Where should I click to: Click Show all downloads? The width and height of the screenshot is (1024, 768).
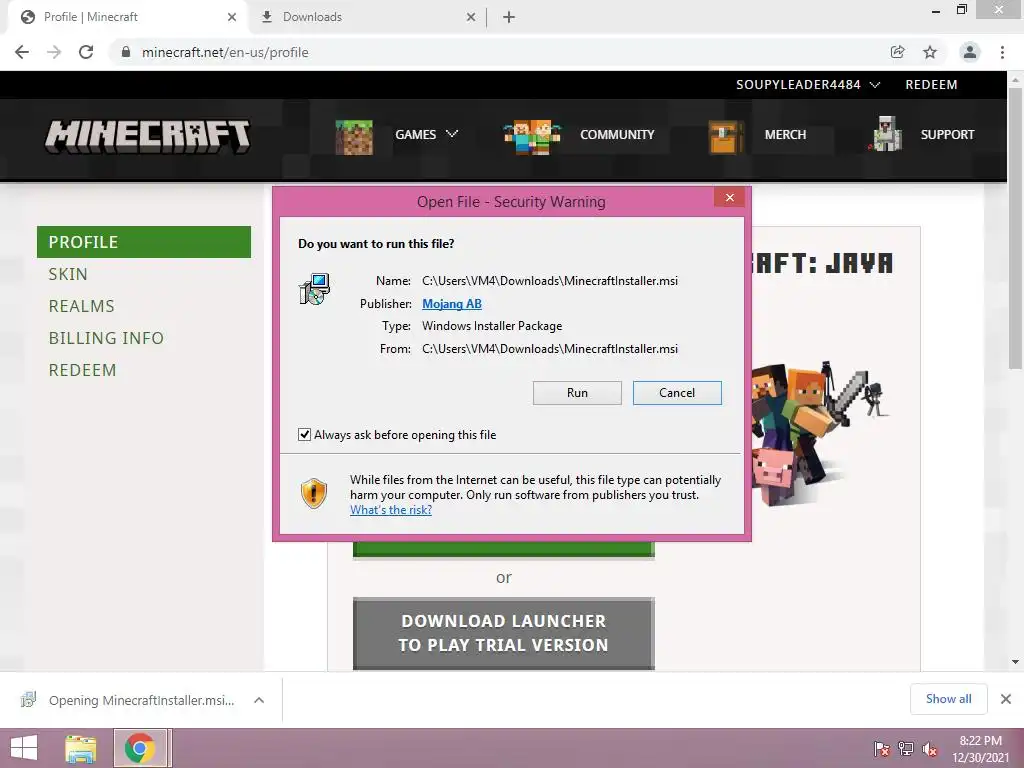tap(948, 699)
